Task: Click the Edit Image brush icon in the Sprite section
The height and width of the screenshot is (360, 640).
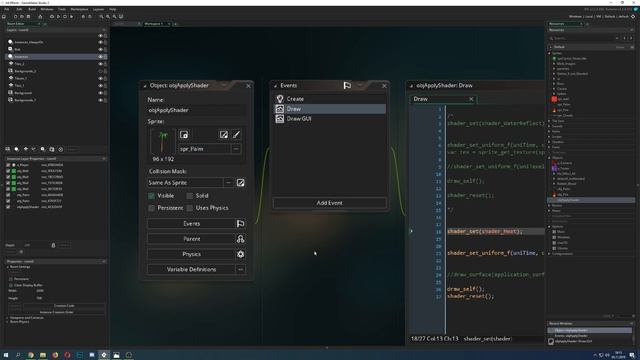Action: click(x=236, y=135)
